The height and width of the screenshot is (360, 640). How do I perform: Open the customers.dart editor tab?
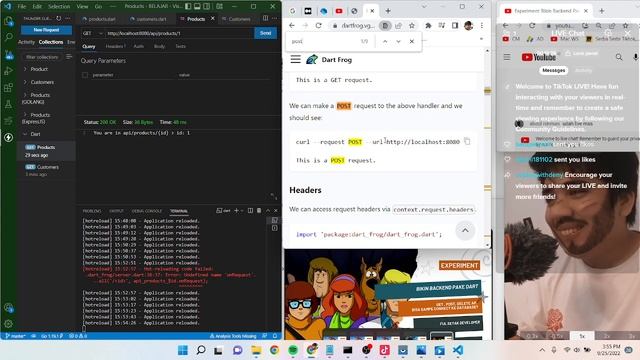tap(148, 19)
